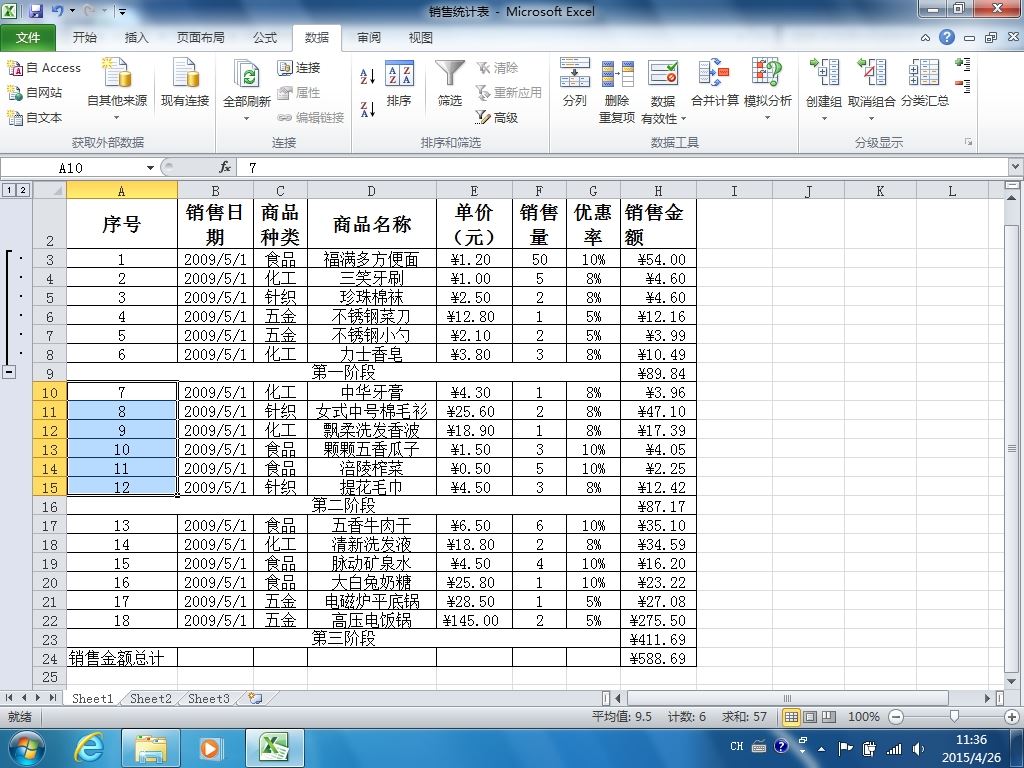Select cell containing 高压电饭锅
The image size is (1024, 768).
[372, 620]
